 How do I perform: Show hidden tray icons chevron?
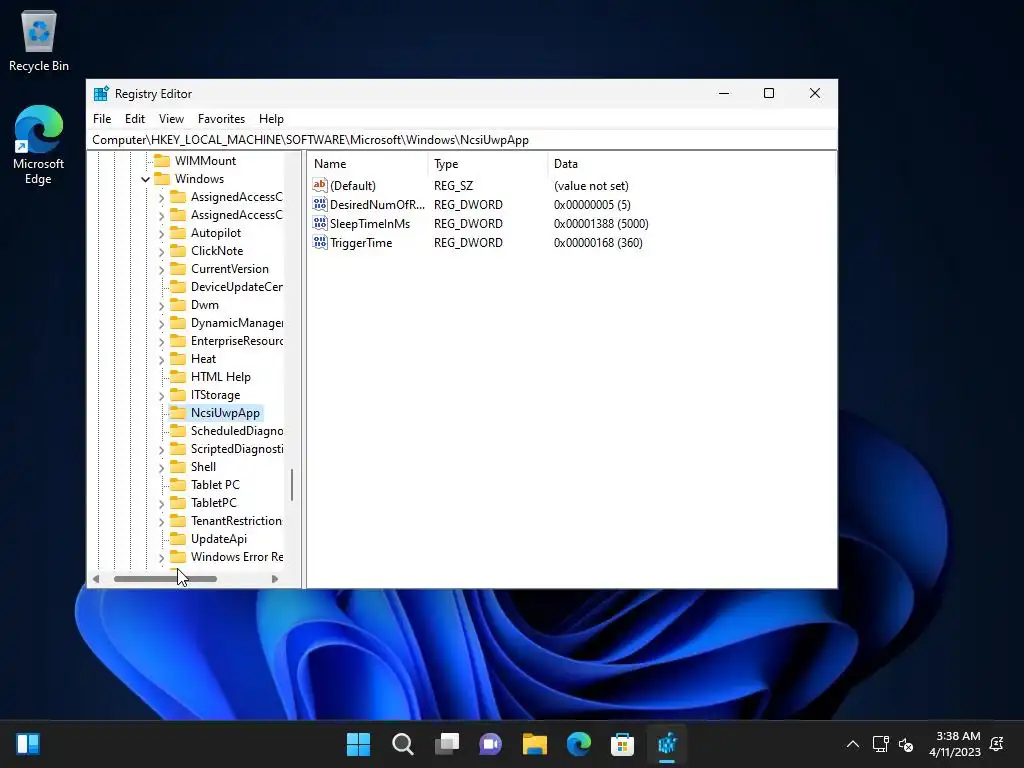coord(853,744)
